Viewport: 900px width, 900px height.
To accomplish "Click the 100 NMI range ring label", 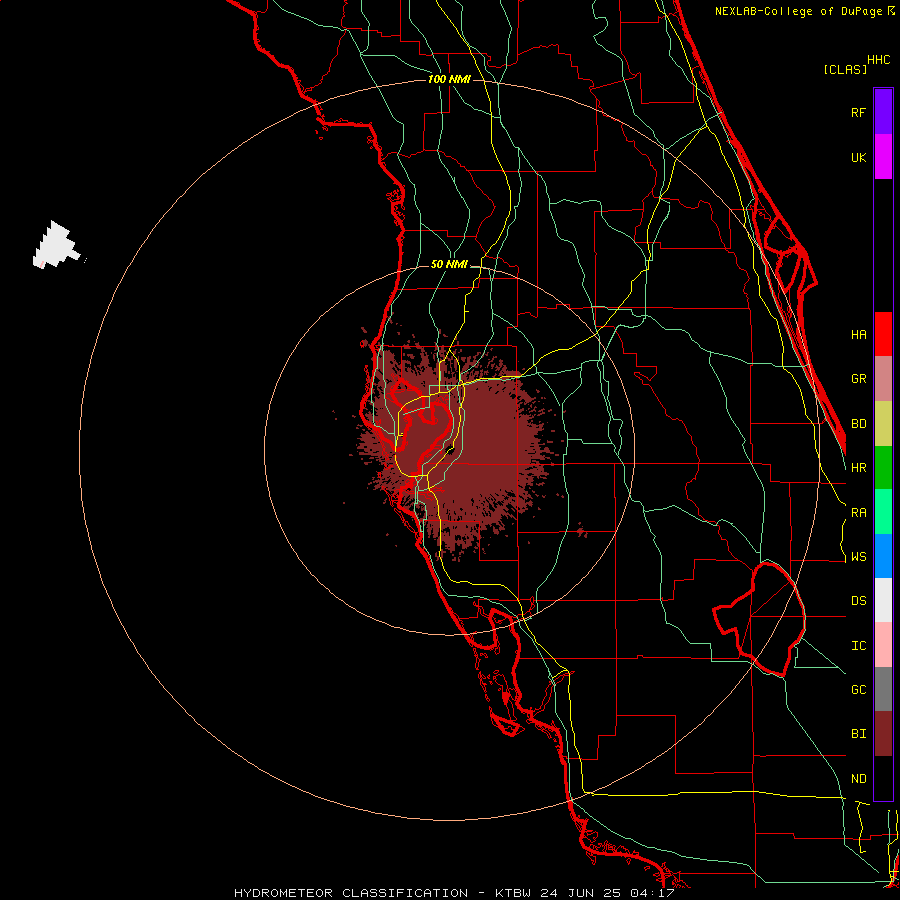I will coord(449,79).
